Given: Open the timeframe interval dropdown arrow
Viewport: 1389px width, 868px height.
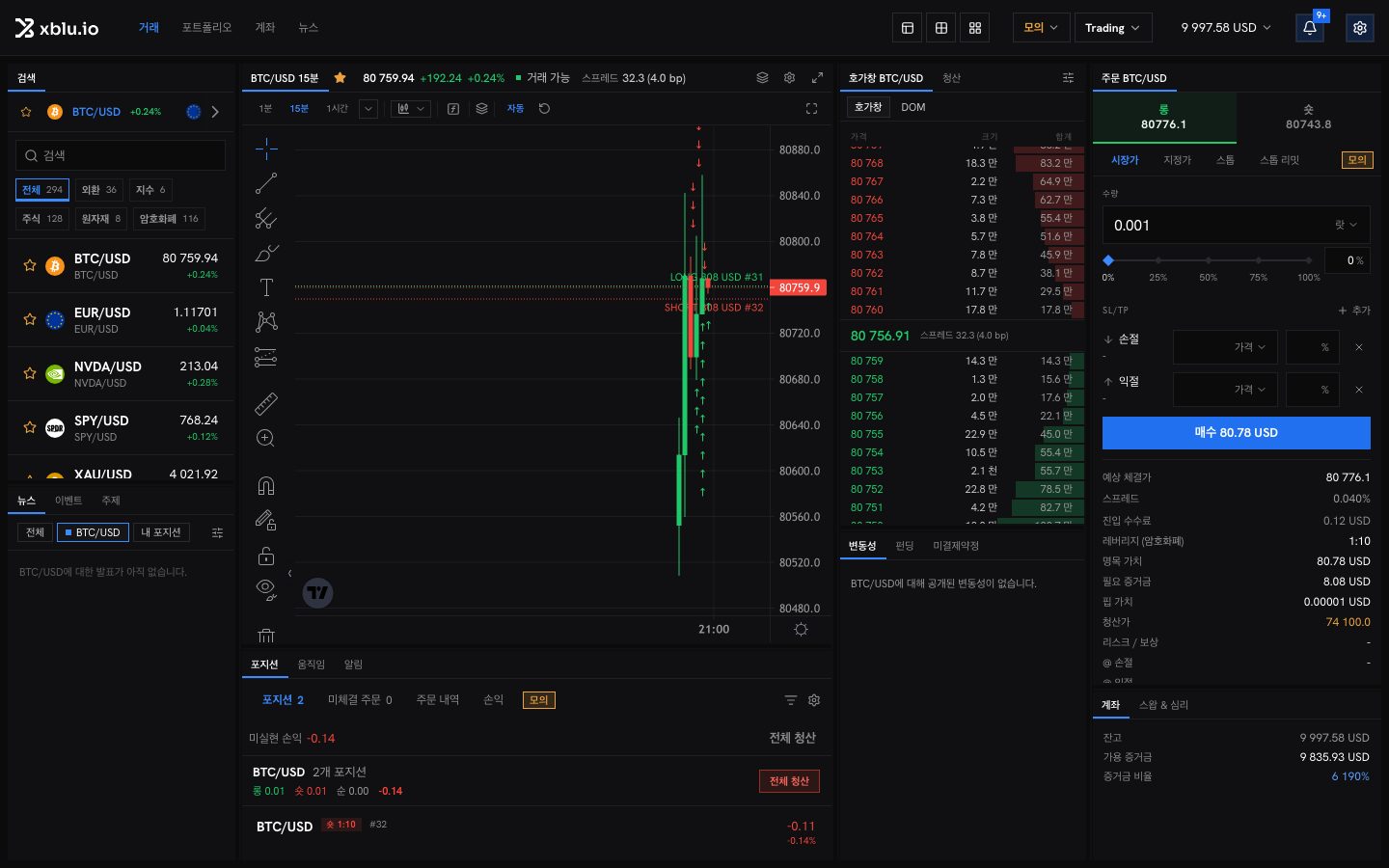Looking at the screenshot, I should [x=368, y=109].
